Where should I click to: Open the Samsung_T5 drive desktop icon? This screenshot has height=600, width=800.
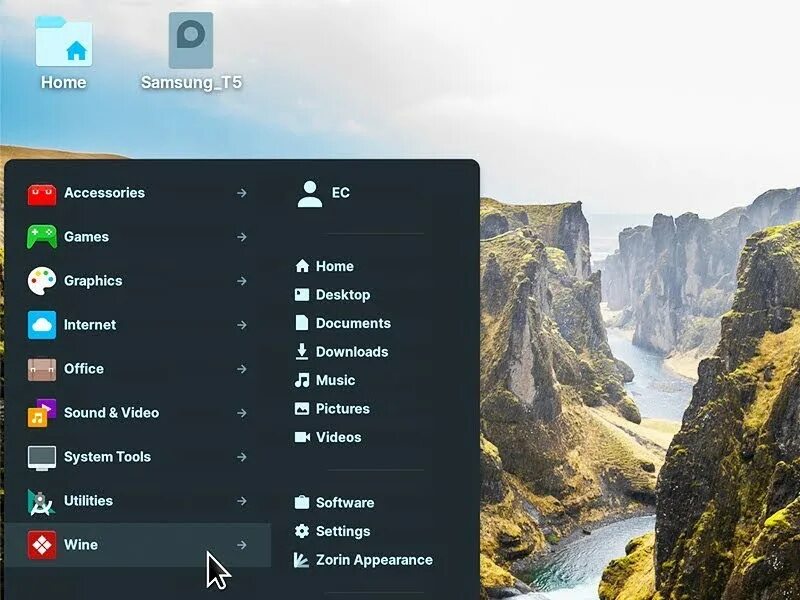click(x=191, y=40)
